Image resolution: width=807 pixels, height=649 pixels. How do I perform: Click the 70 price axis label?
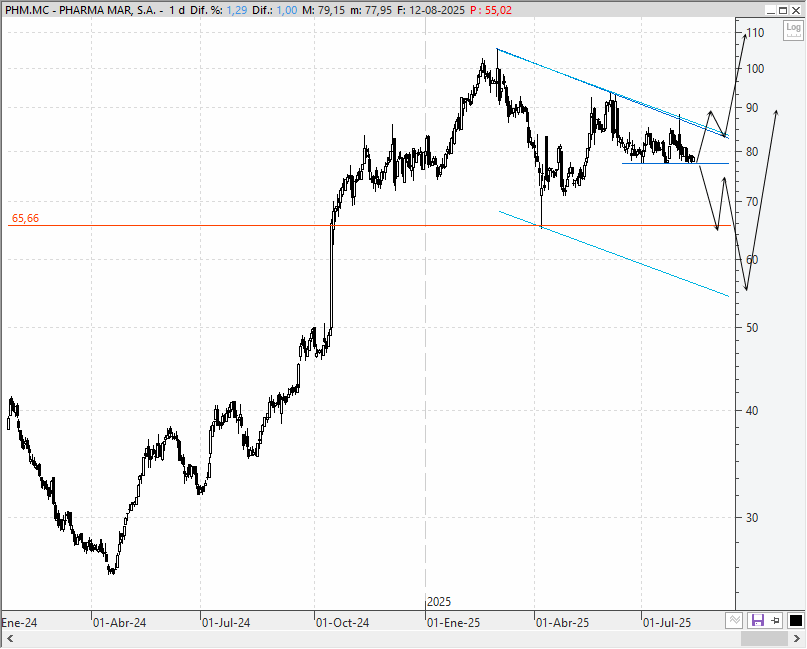coord(752,201)
